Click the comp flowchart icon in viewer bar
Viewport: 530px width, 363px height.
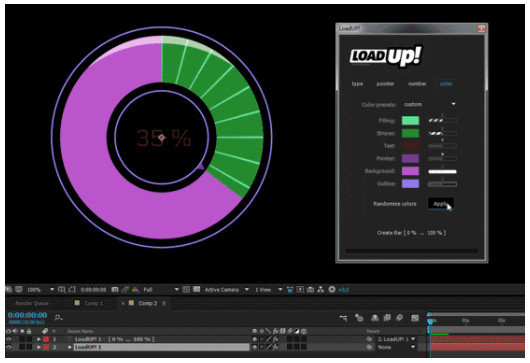coord(320,289)
